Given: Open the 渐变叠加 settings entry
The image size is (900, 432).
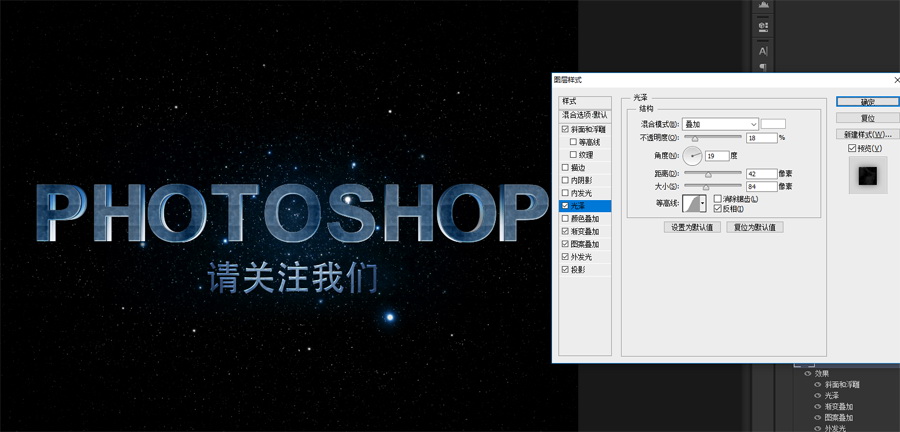Looking at the screenshot, I should tap(585, 231).
